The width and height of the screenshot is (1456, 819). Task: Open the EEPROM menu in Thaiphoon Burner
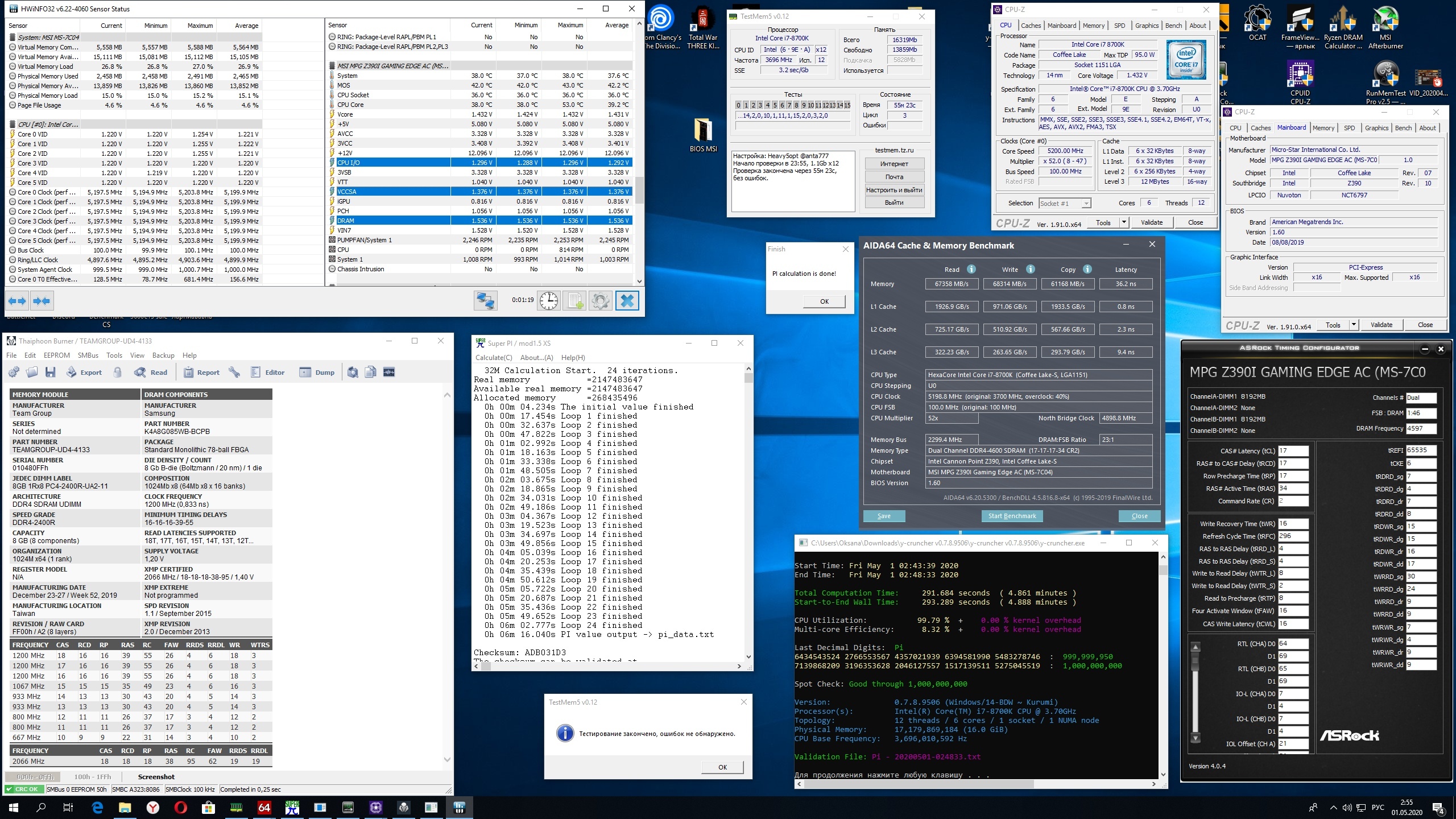click(x=56, y=355)
